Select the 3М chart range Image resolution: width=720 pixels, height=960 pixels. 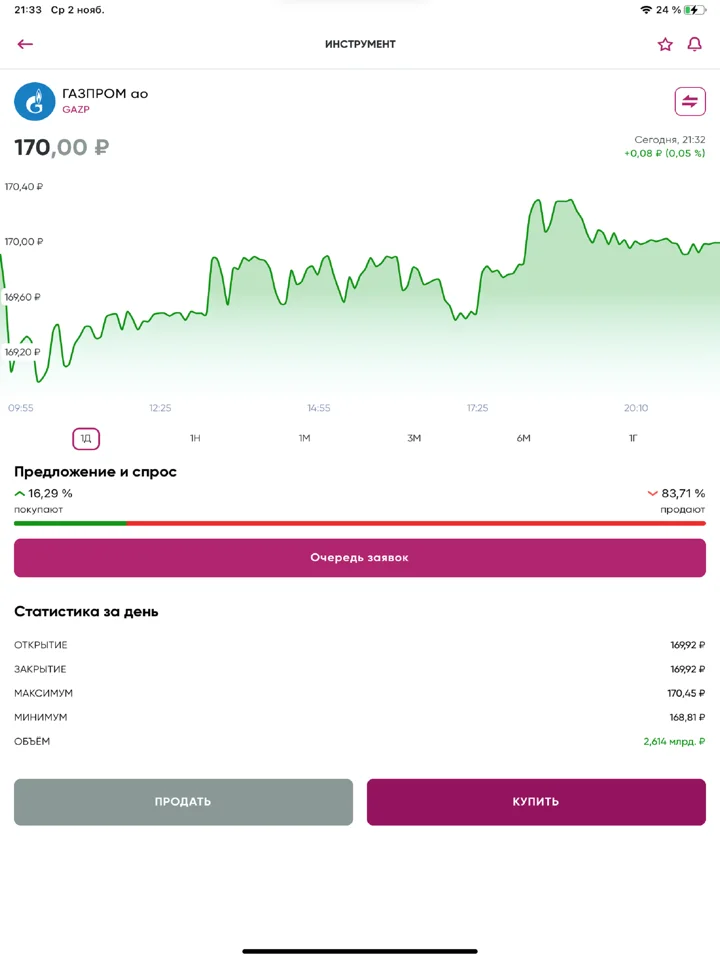[x=414, y=438]
